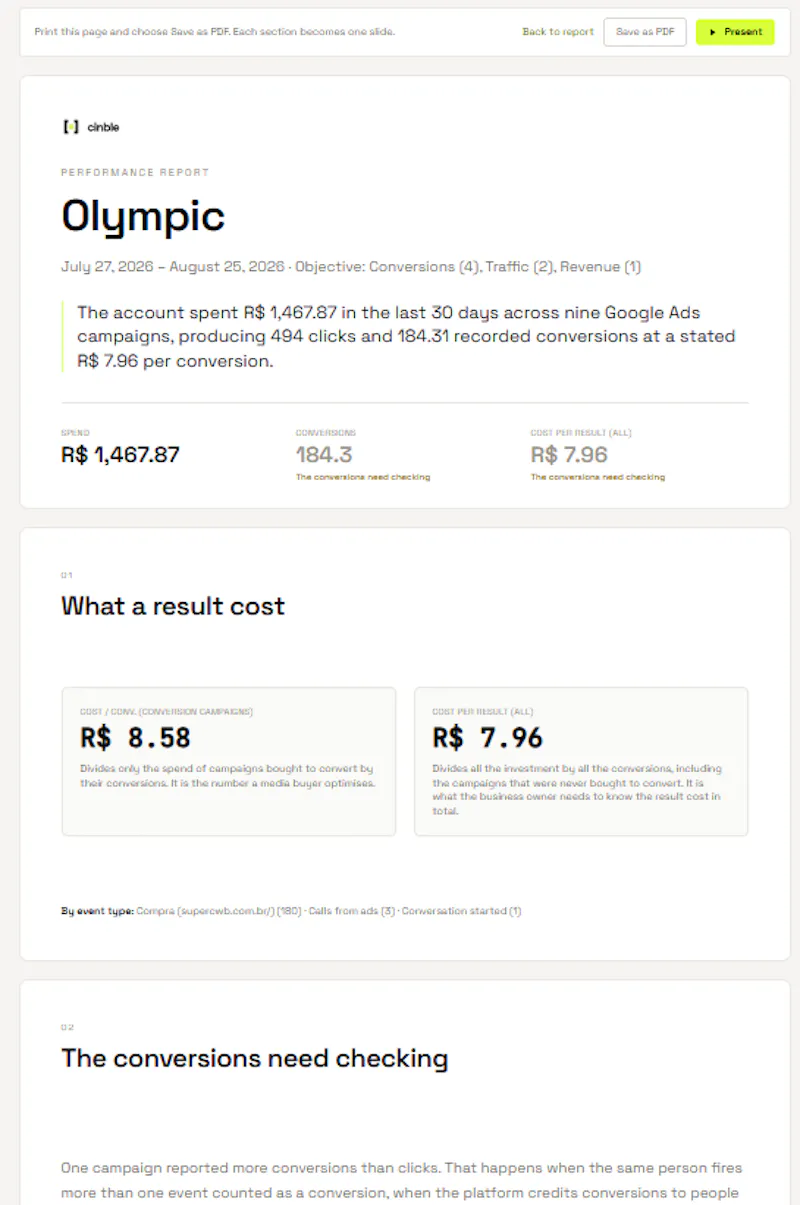Click the print instructions text in top bar
The image size is (800, 1205).
(214, 32)
